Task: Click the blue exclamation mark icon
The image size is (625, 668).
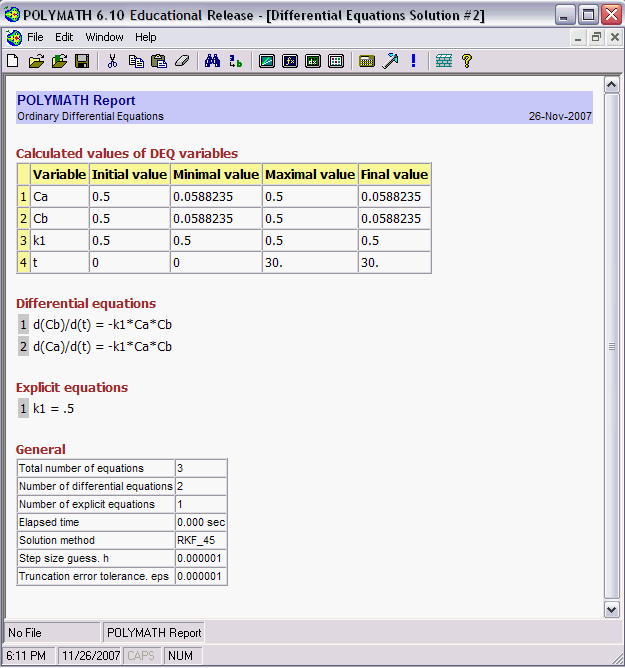Action: 413,61
